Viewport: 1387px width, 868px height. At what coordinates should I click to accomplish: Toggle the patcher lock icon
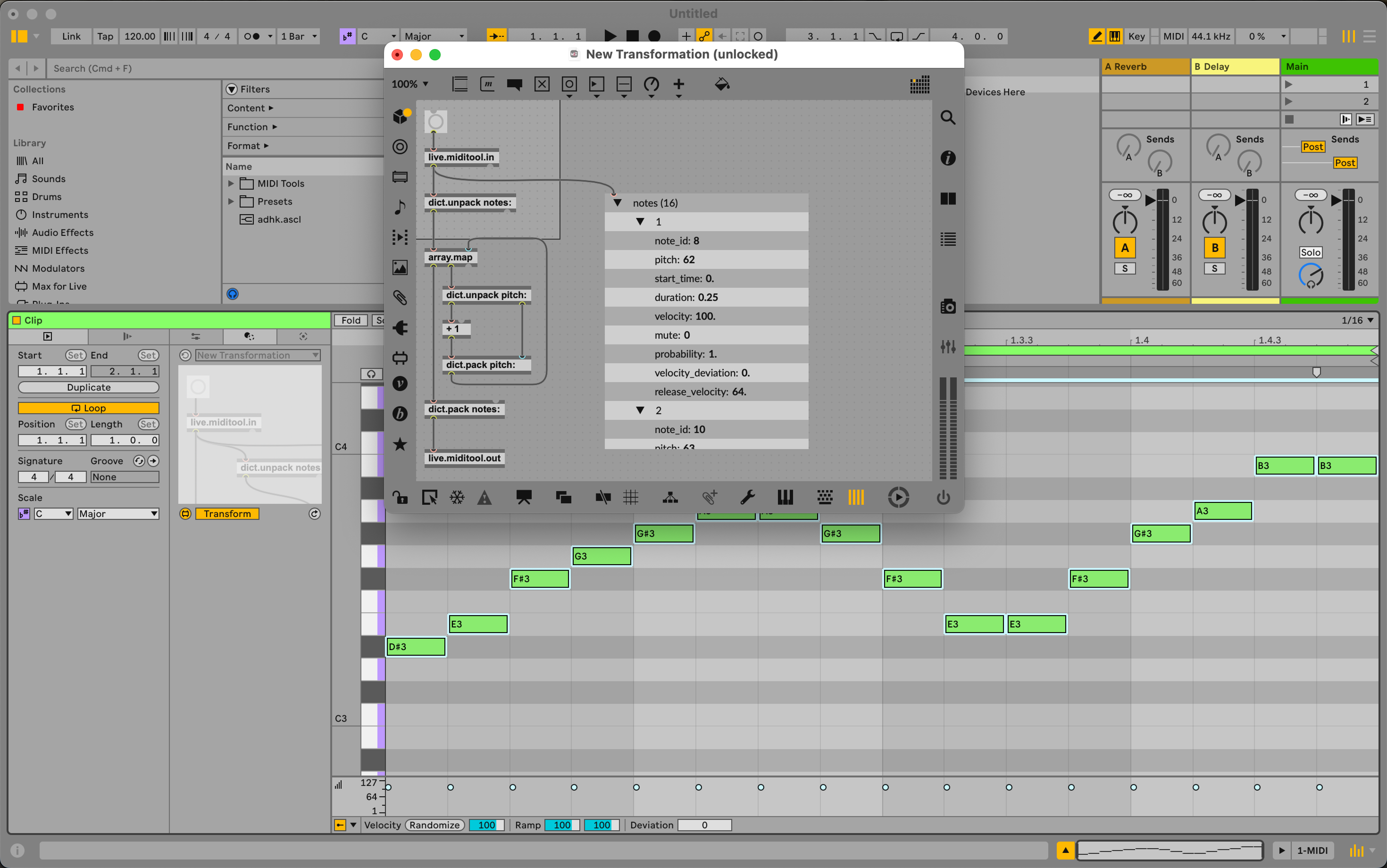point(400,497)
